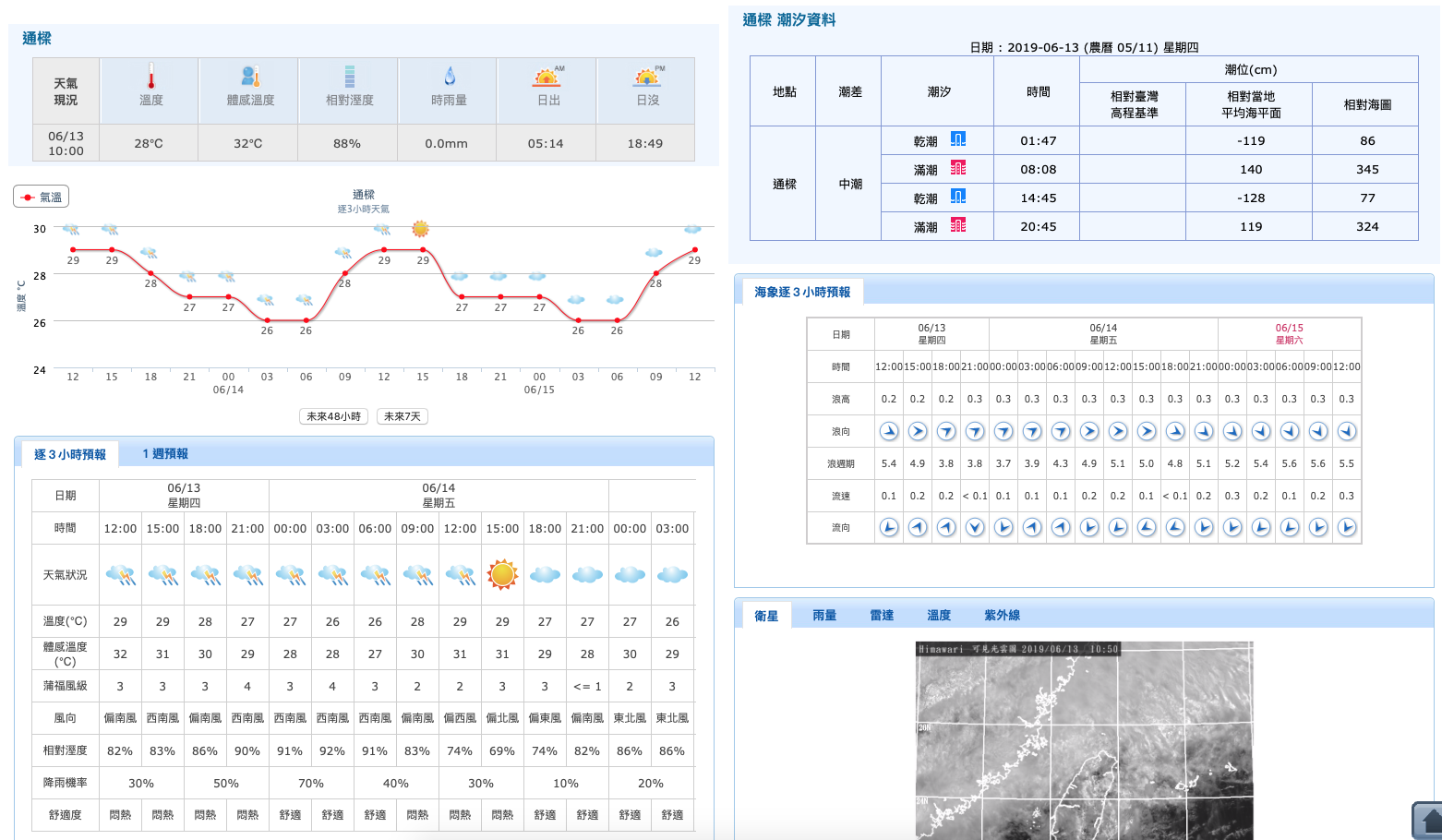The width and height of the screenshot is (1442, 840).
Task: Click the 日沒 sunset icon
Action: coord(648,76)
